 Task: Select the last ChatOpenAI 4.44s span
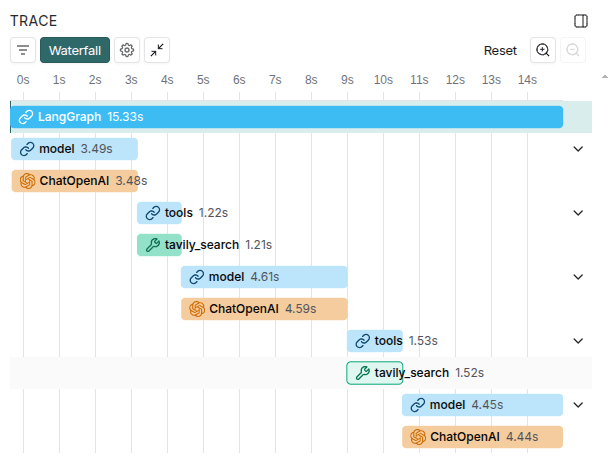coord(482,437)
